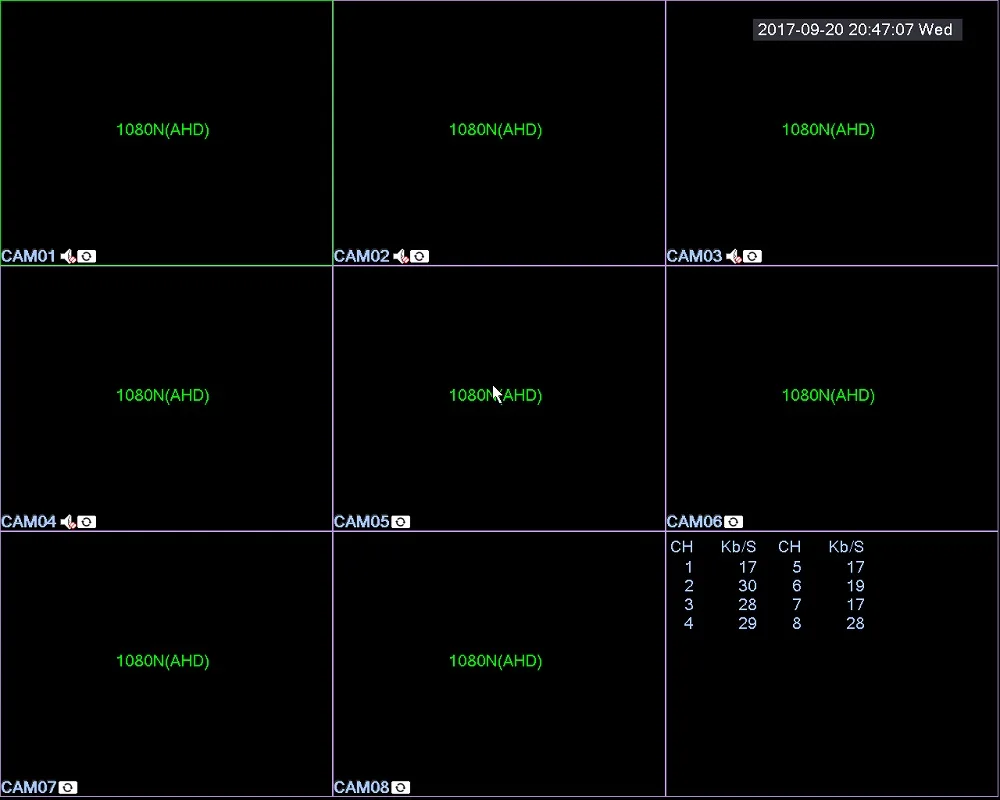
Task: Click the CAM05 channel name
Action: (362, 522)
